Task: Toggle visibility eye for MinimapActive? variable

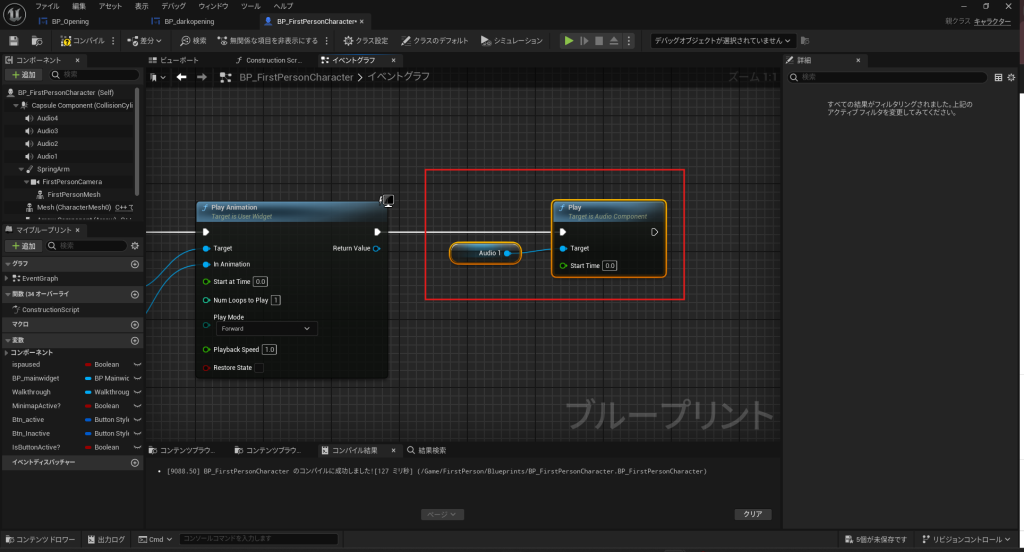Action: point(138,406)
